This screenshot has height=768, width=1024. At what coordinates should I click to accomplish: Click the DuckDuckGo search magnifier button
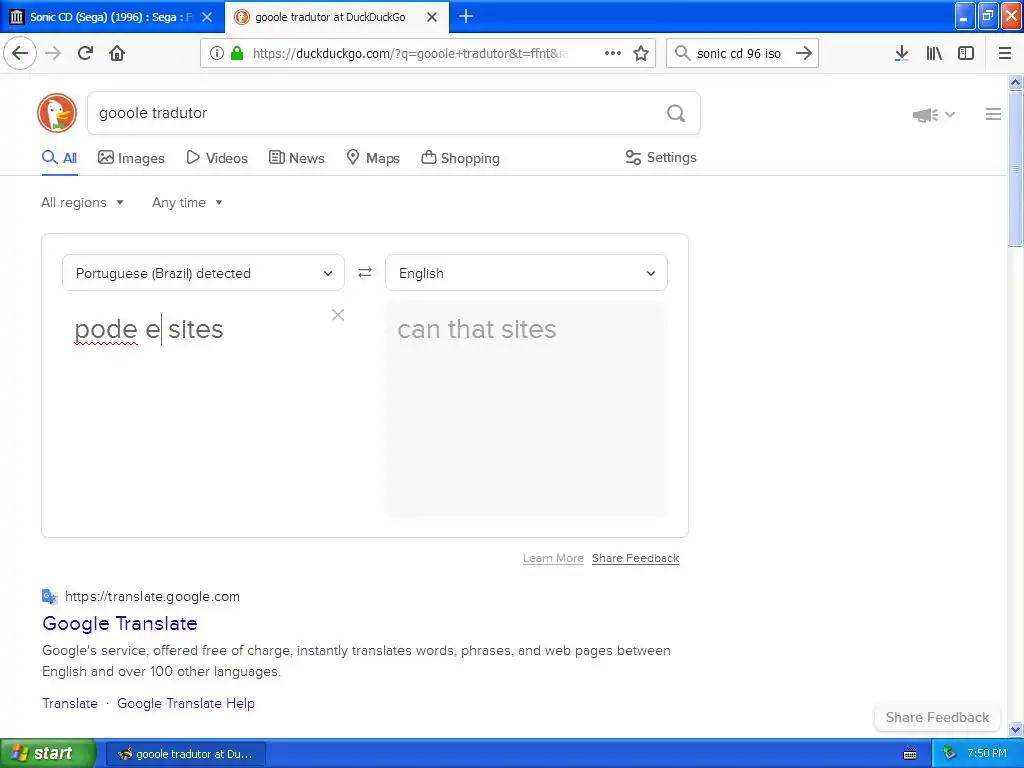(x=676, y=114)
